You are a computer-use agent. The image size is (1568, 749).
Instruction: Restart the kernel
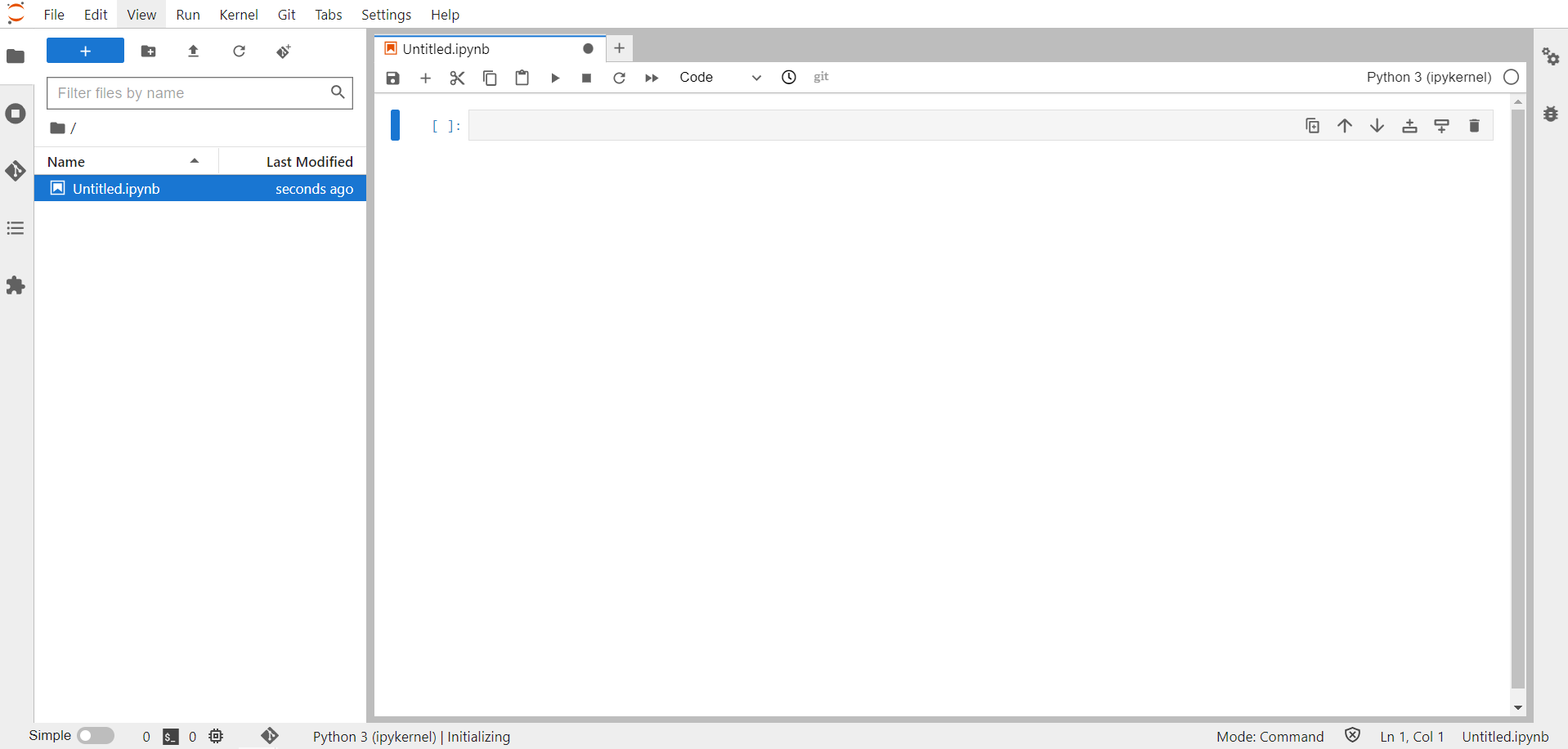coord(620,78)
